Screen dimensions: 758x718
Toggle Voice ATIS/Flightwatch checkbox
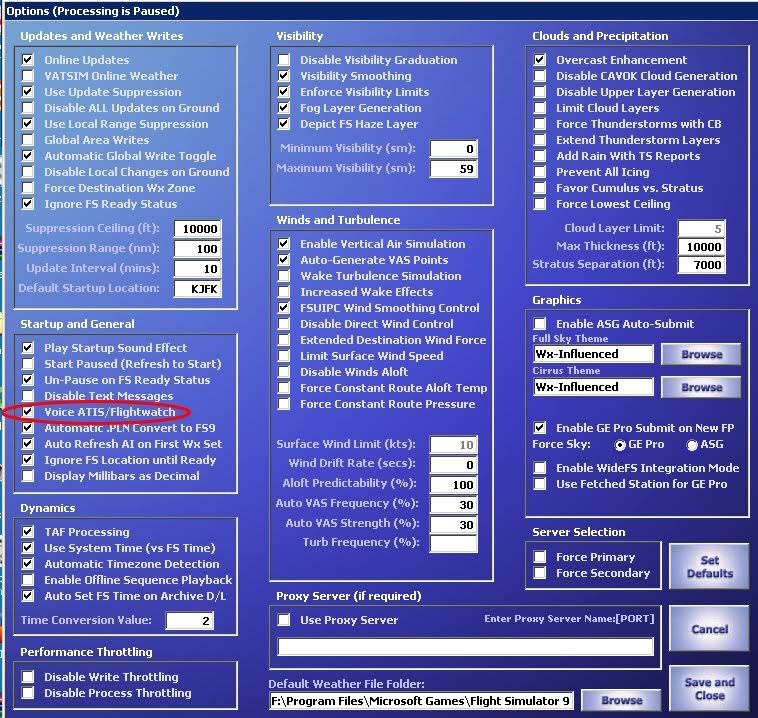tap(28, 411)
